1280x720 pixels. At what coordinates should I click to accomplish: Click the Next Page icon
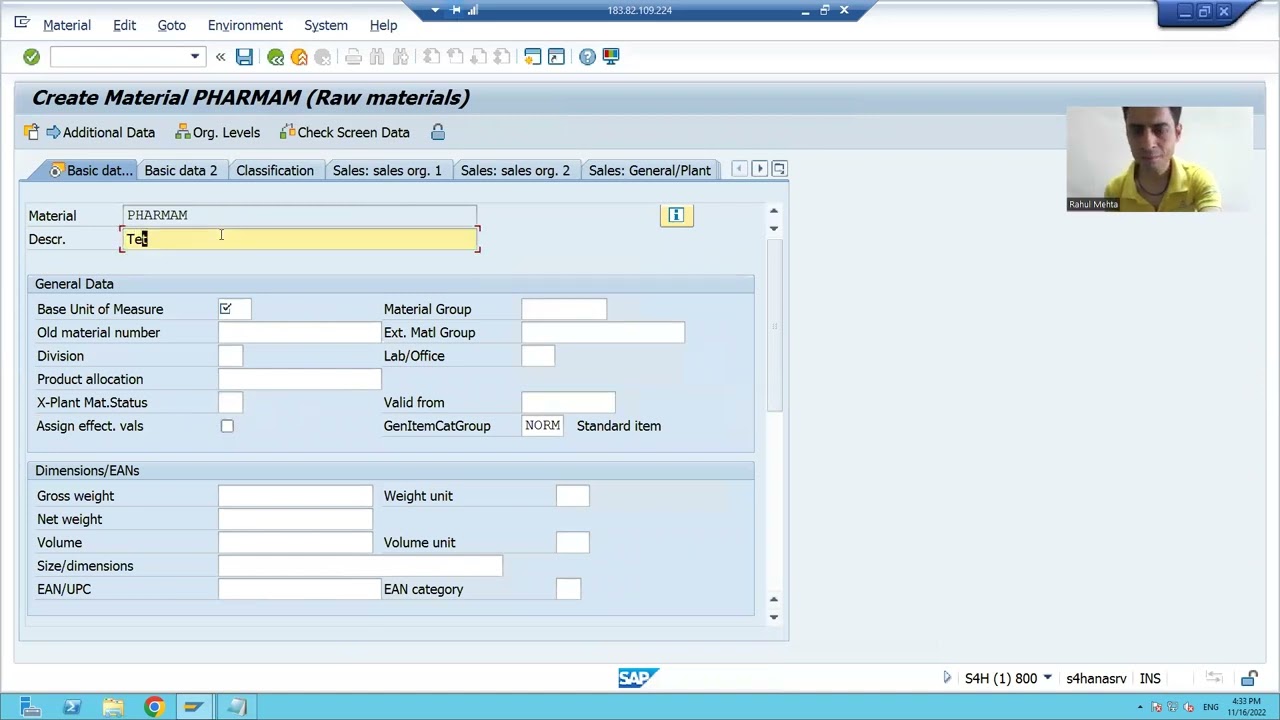click(x=479, y=57)
